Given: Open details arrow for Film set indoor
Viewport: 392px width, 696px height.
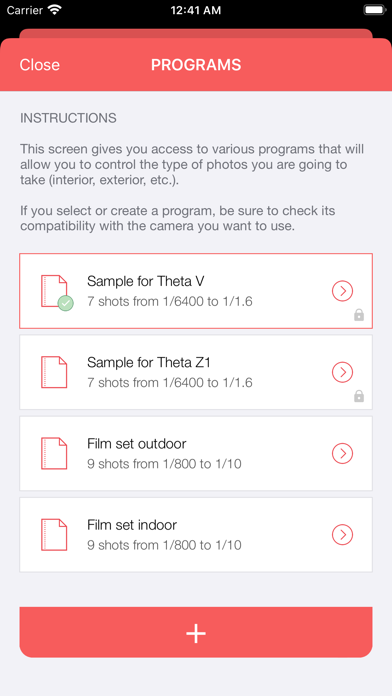Looking at the screenshot, I should point(342,534).
